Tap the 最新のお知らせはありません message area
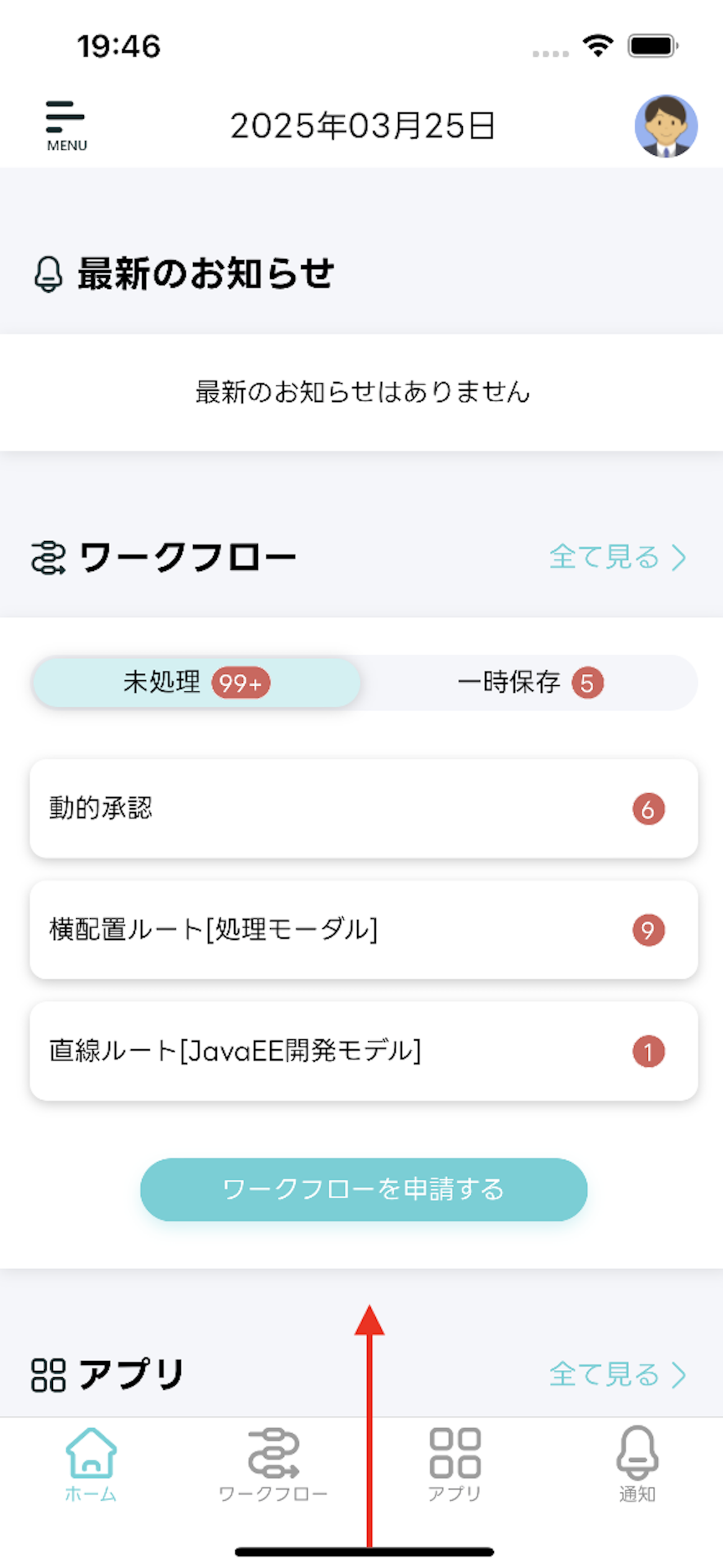This screenshot has height=1568, width=723. tap(362, 392)
